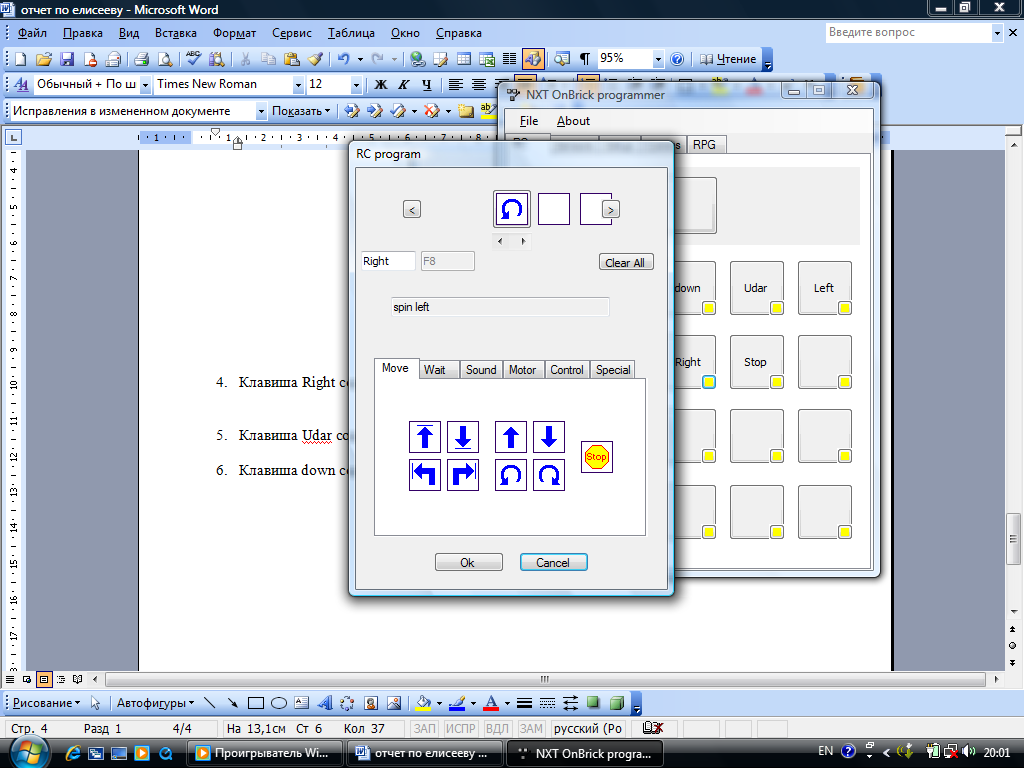Select the spin right move icon

[549, 475]
